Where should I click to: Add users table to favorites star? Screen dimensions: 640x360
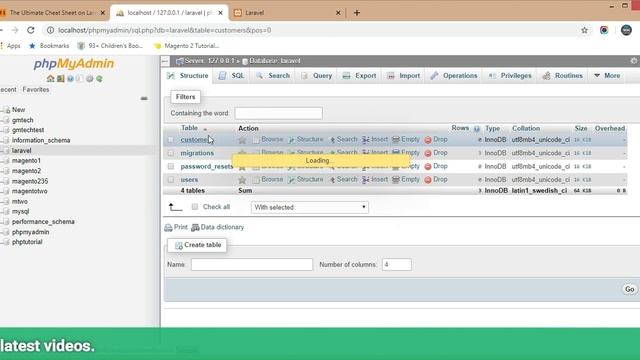tap(242, 180)
